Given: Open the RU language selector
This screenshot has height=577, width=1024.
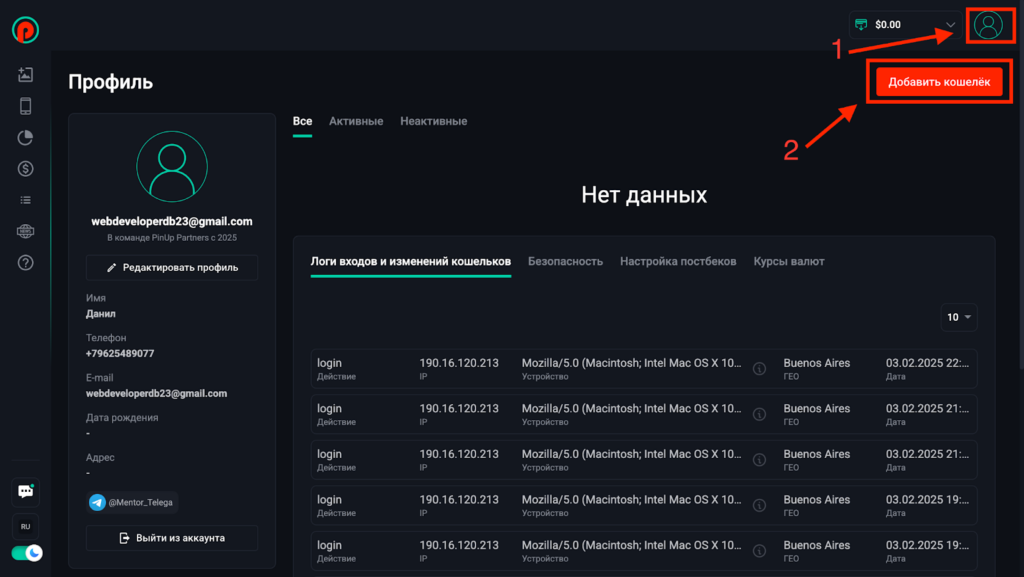Looking at the screenshot, I should (x=25, y=527).
